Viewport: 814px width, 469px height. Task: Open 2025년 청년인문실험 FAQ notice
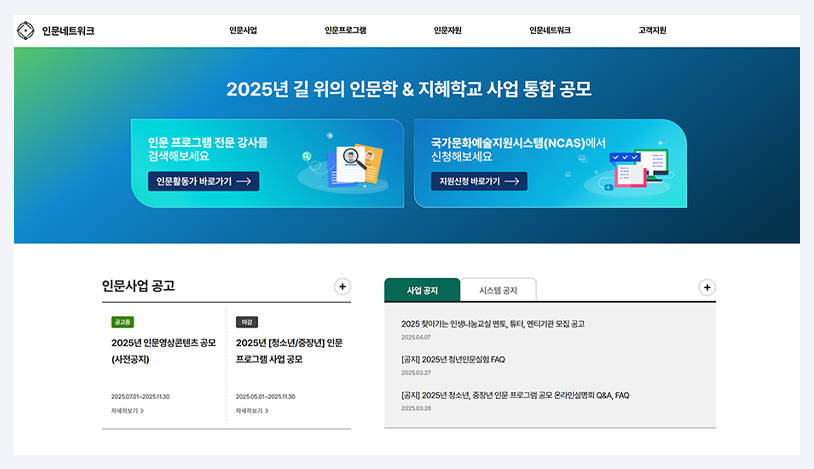[x=453, y=359]
